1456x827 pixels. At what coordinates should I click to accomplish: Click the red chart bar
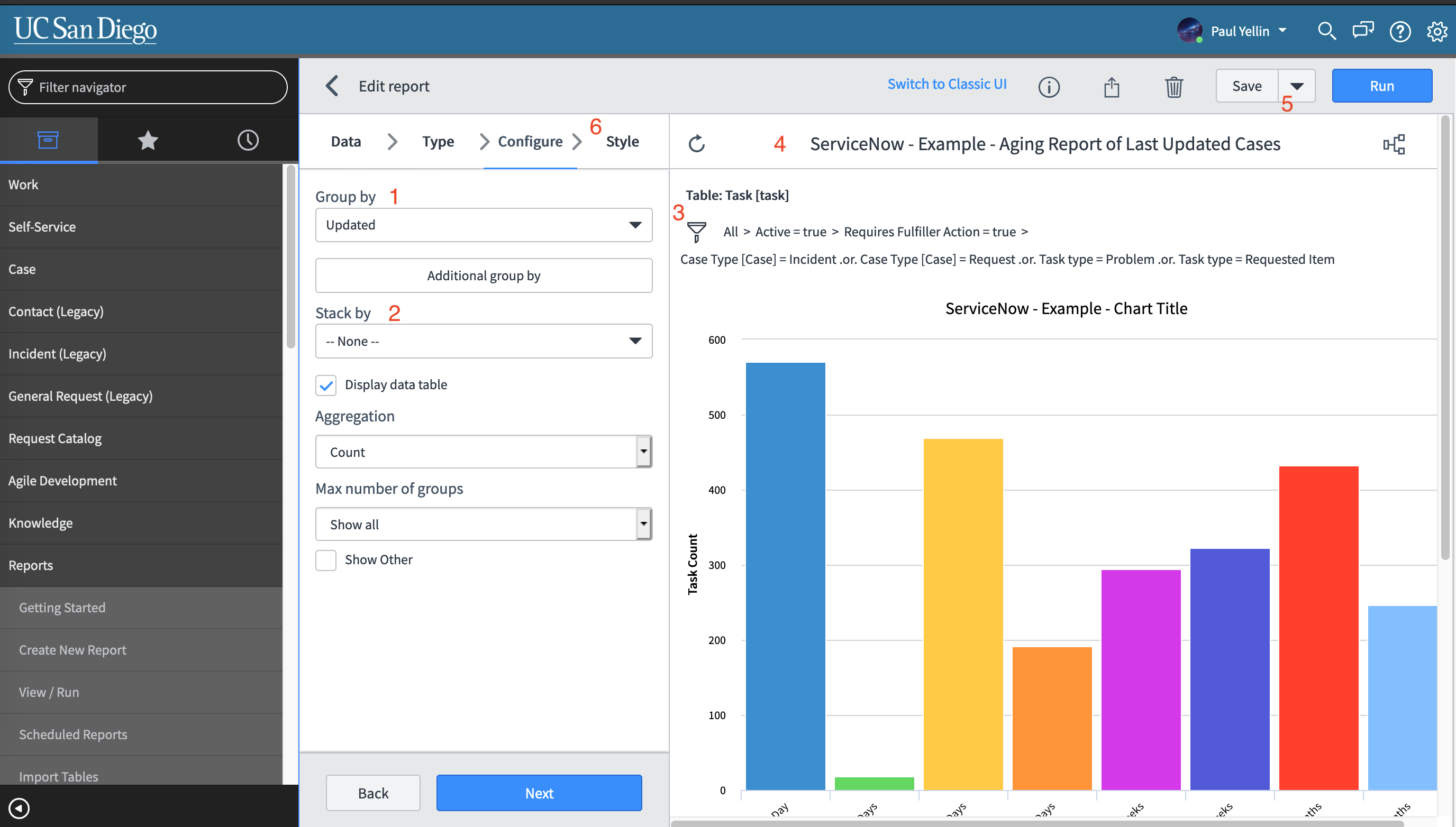(x=1318, y=628)
